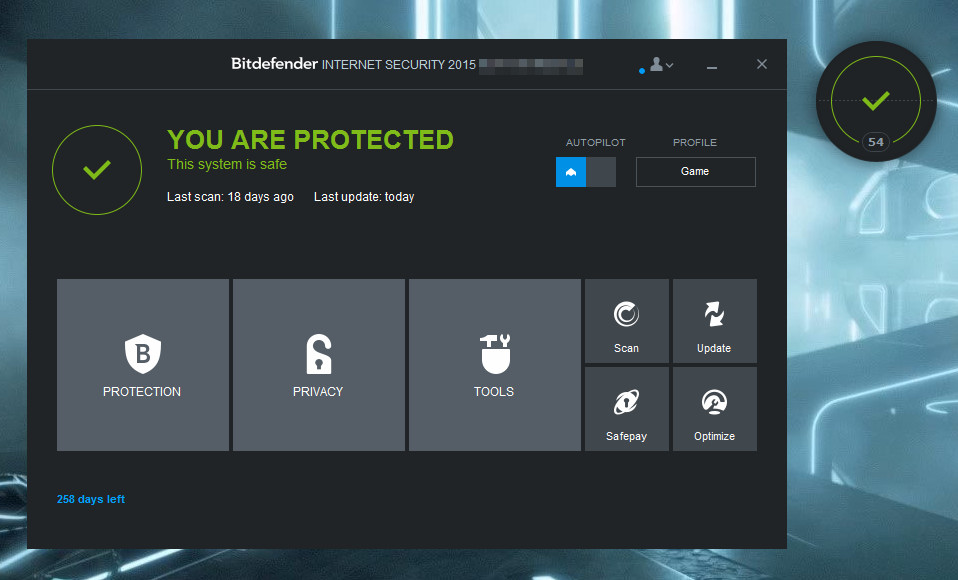This screenshot has height=580, width=958.
Task: Open the Tools tile
Action: [x=495, y=365]
